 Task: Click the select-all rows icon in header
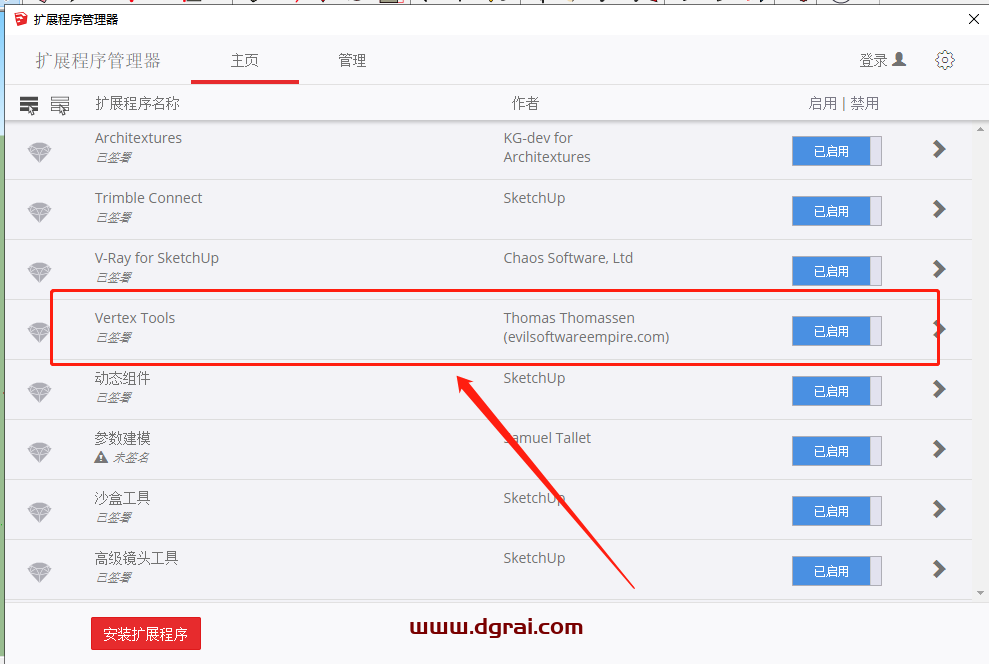click(29, 105)
